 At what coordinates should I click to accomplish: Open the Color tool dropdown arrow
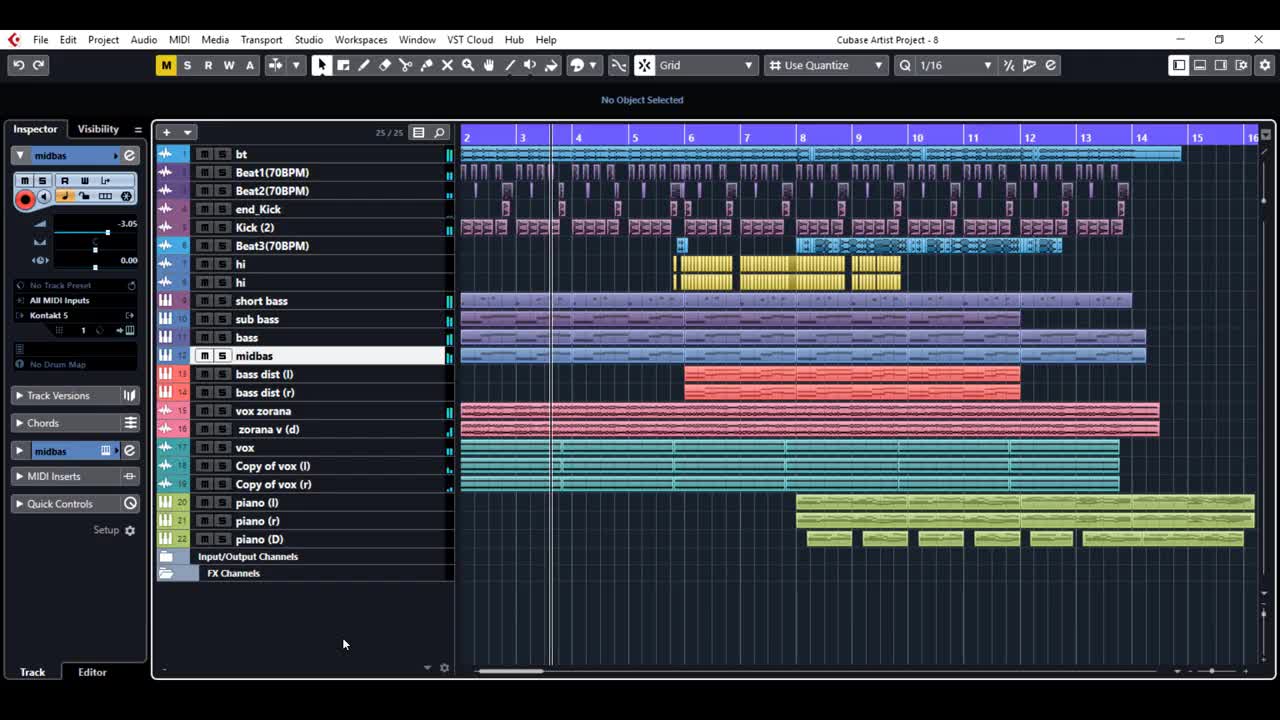pyautogui.click(x=593, y=65)
